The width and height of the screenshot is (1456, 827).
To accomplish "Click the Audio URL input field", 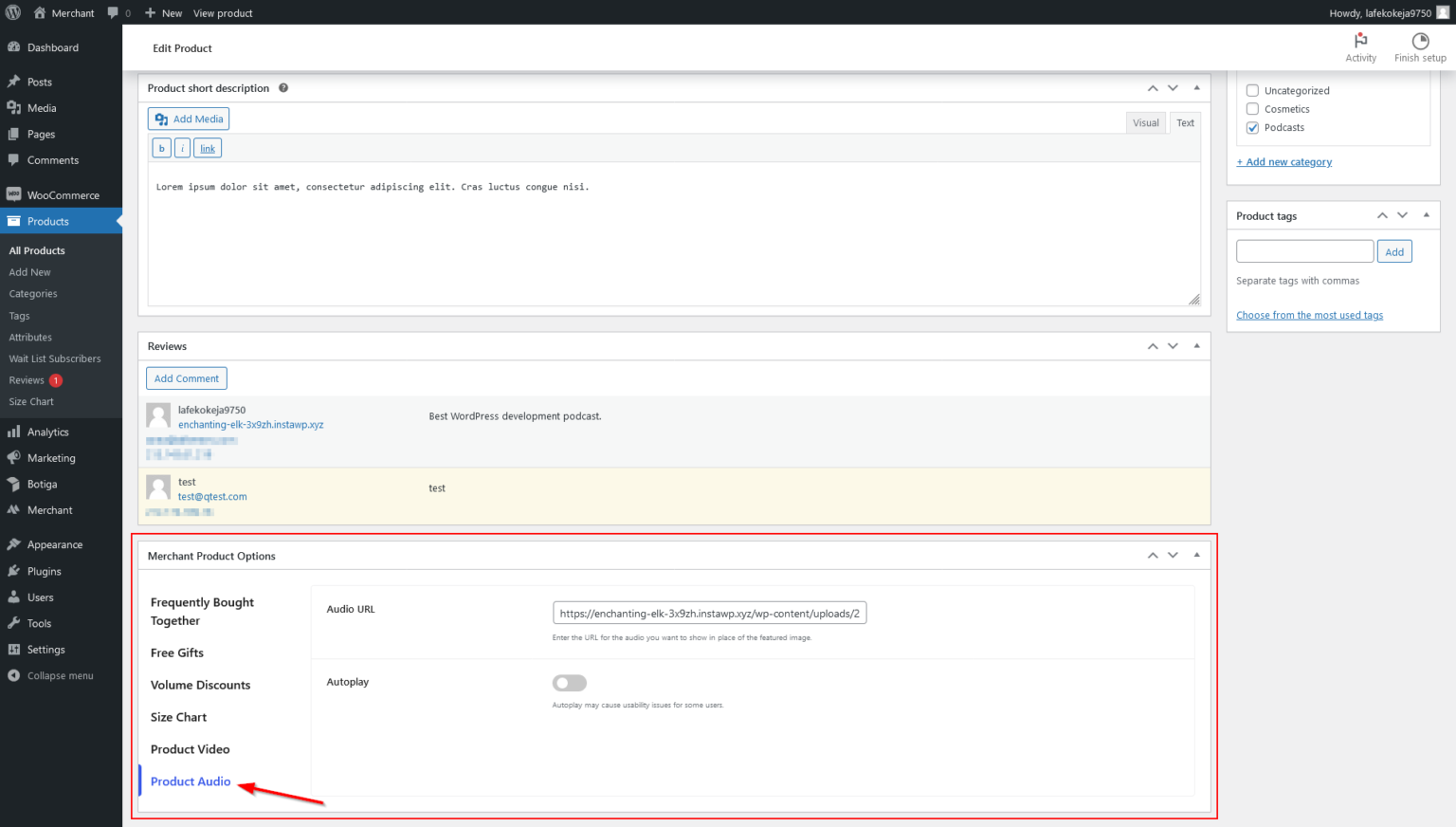I will pos(710,614).
